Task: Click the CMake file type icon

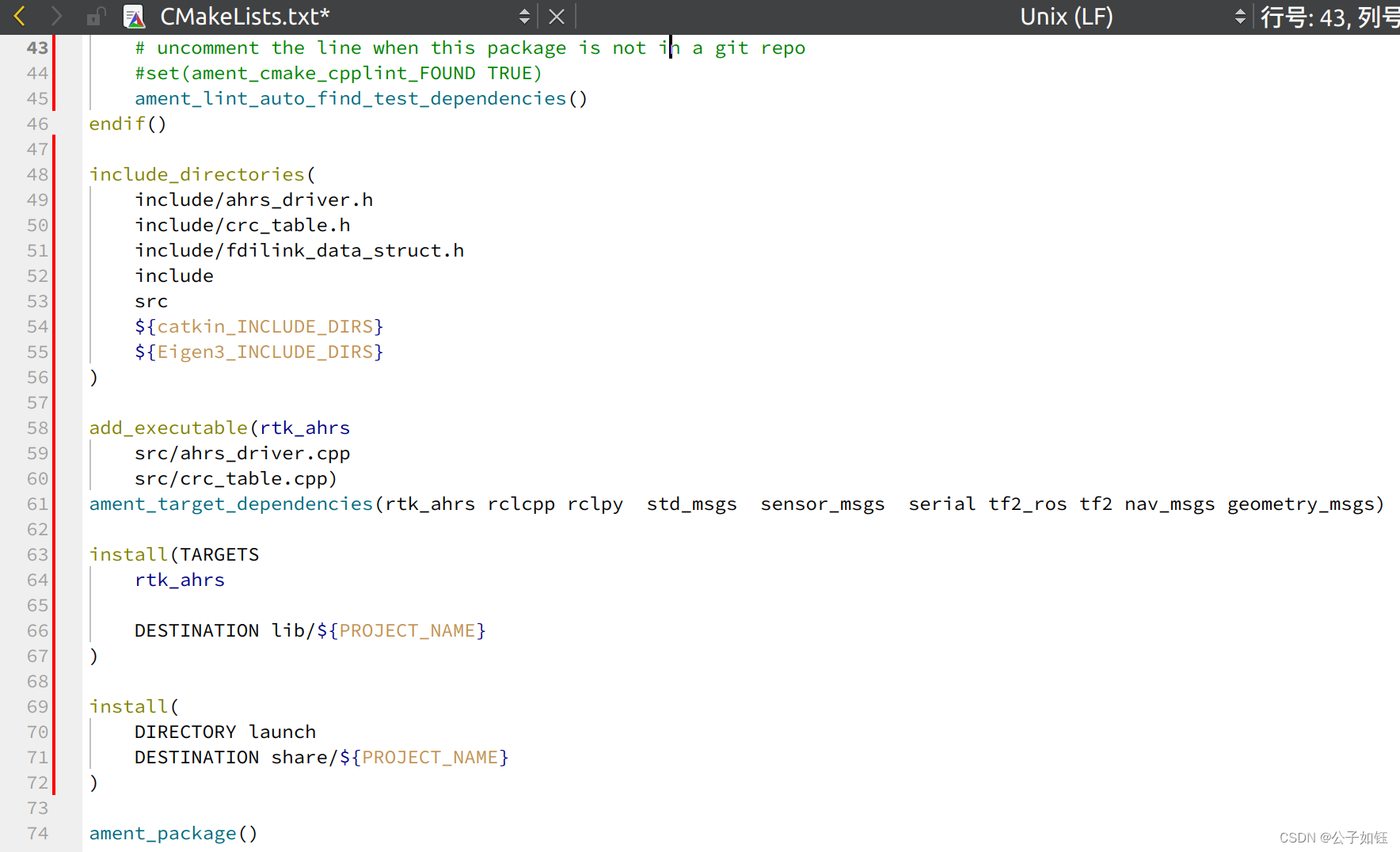Action: 135,17
